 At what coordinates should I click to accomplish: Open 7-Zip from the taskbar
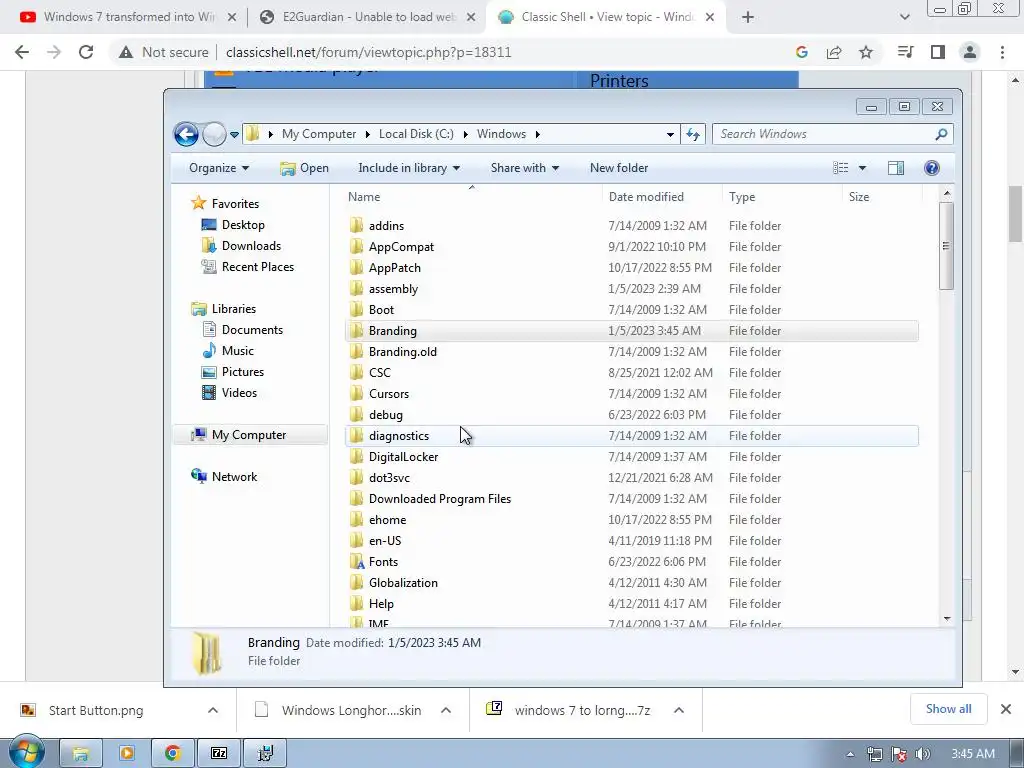(219, 754)
